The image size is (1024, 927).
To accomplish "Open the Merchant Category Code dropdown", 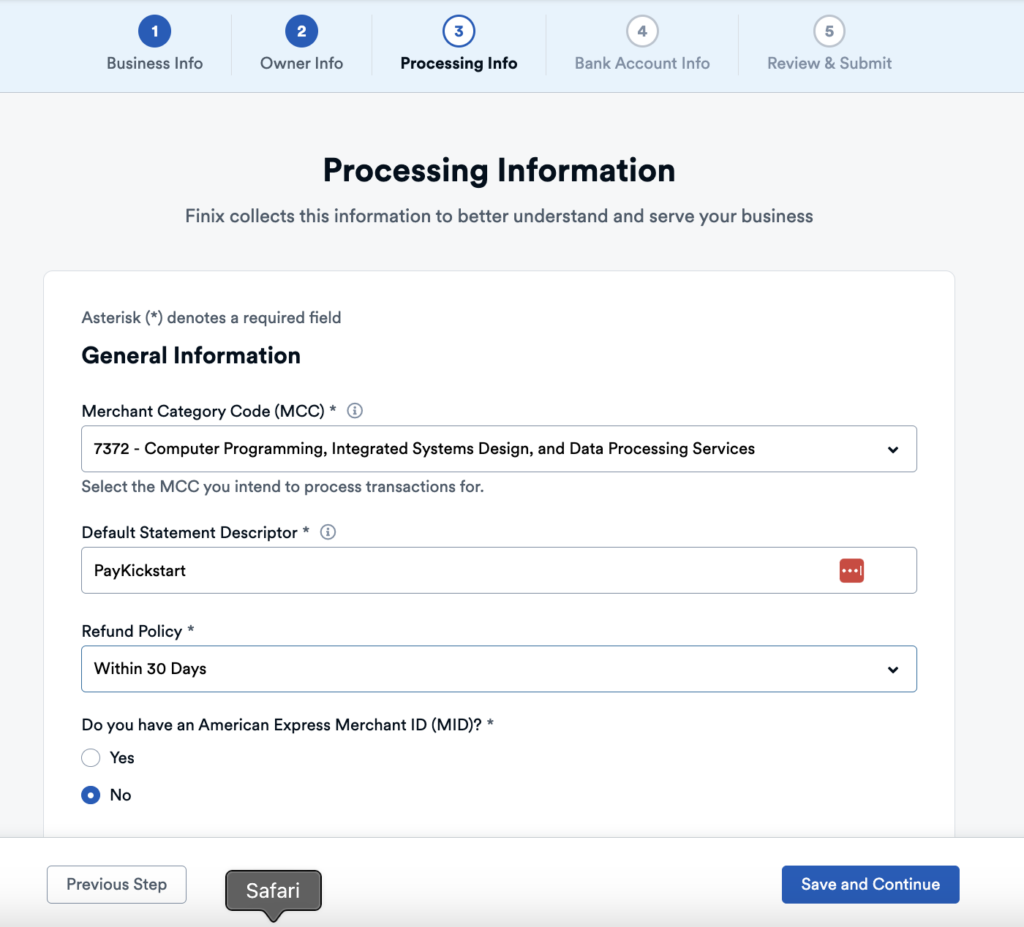I will pos(498,449).
